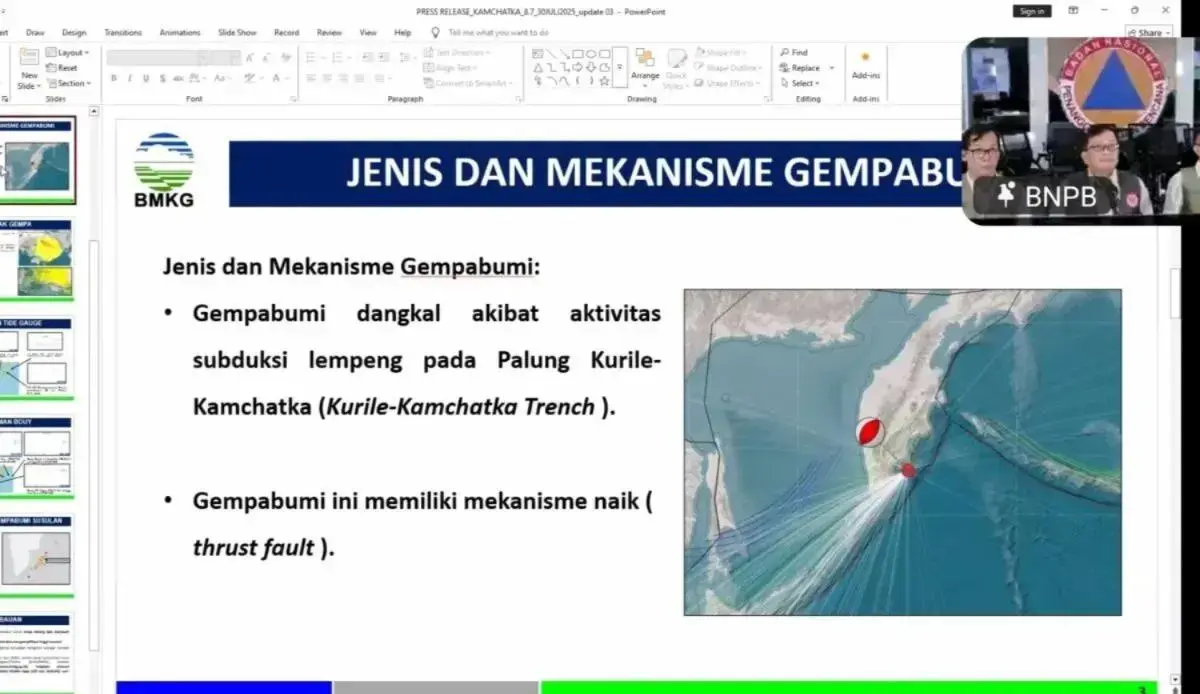Click the slide thumbnail panel scrollbar
Image resolution: width=1200 pixels, height=694 pixels.
[x=95, y=300]
